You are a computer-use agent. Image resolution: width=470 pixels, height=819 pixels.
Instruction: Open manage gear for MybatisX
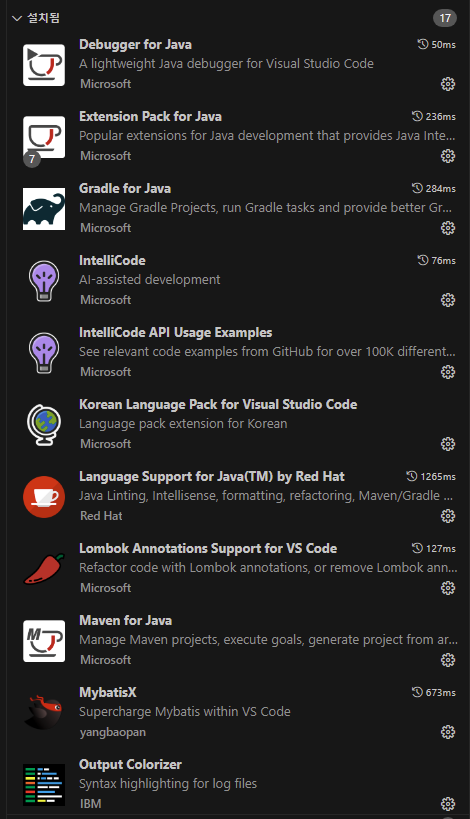point(448,732)
